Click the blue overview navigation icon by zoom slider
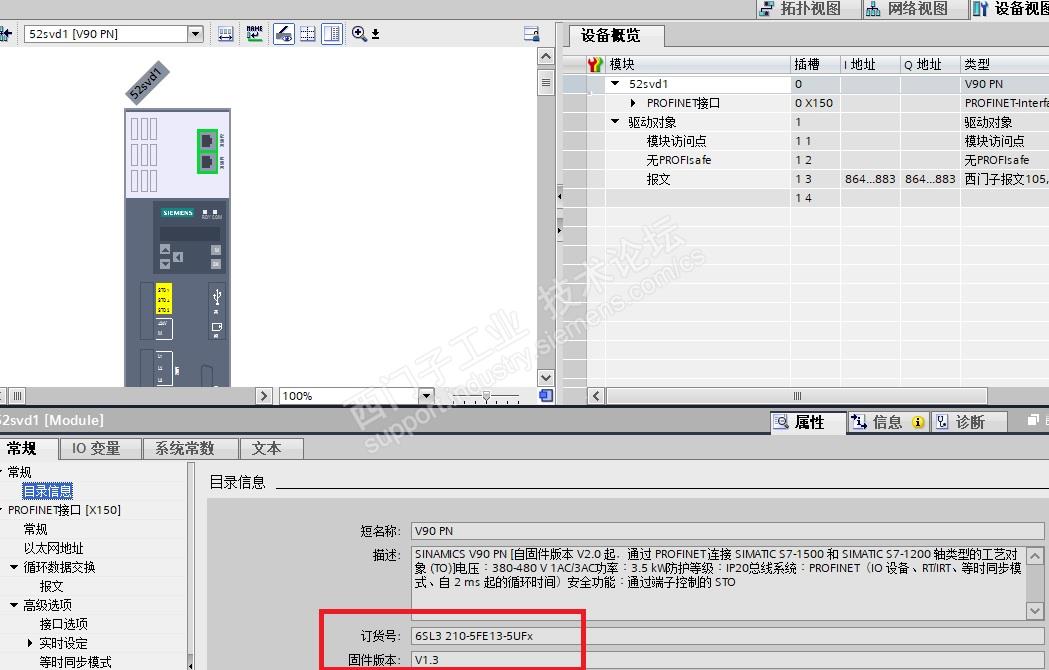Image resolution: width=1049 pixels, height=670 pixels. point(546,396)
